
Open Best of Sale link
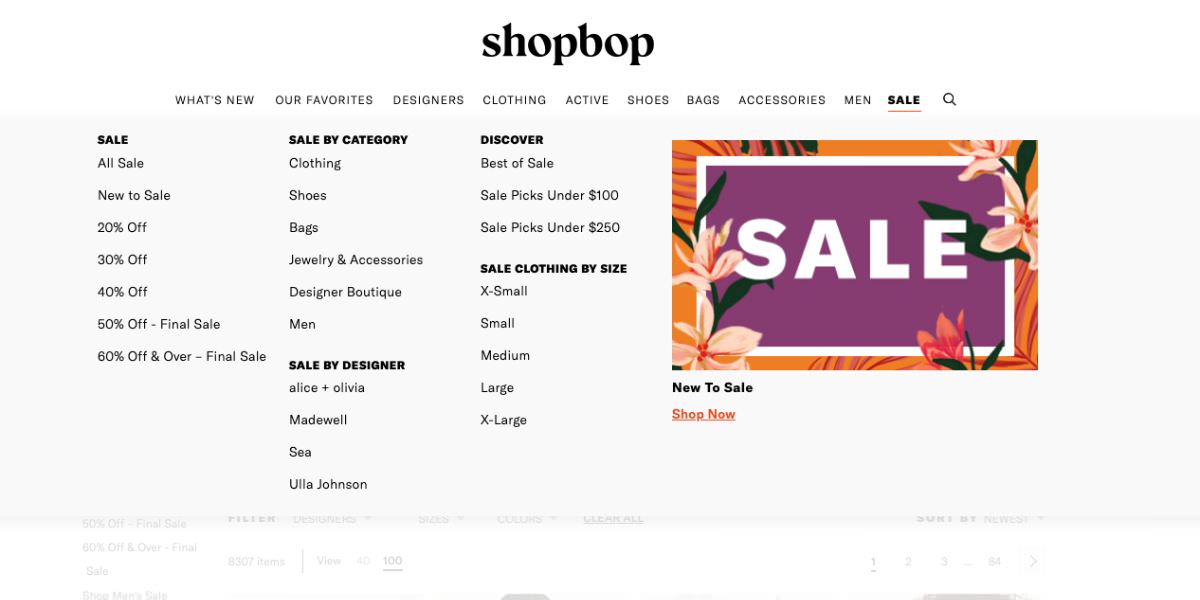517,163
